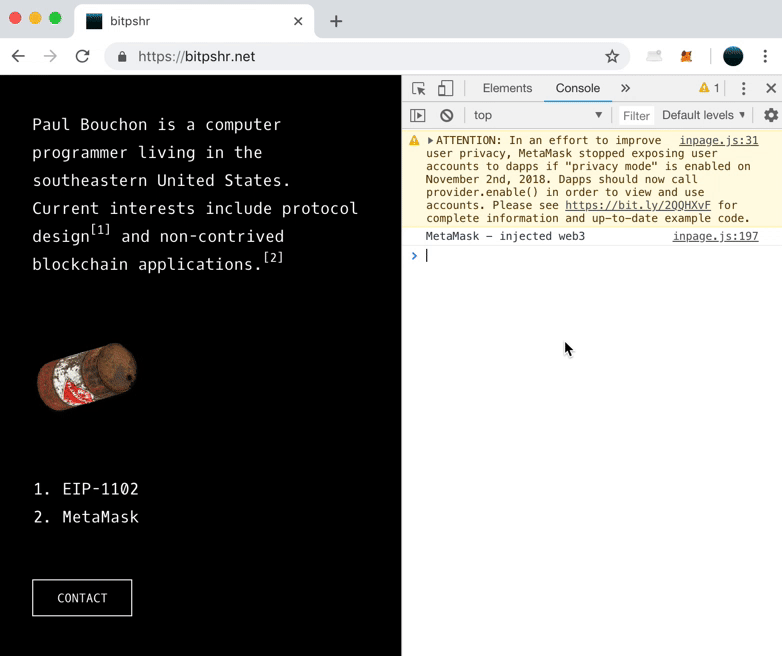Close the DevTools panel
This screenshot has width=782, height=656.
pos(771,88)
